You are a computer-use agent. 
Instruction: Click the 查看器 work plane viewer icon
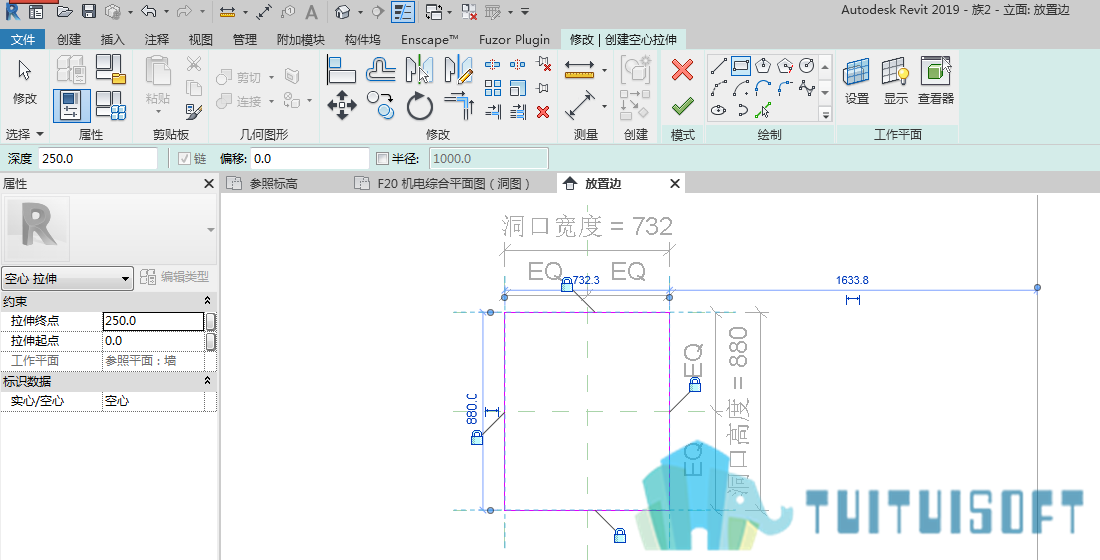pyautogui.click(x=936, y=81)
